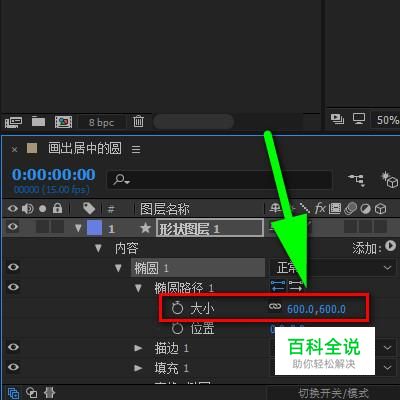Toggle the transfer controls pane icon

(x=31, y=393)
